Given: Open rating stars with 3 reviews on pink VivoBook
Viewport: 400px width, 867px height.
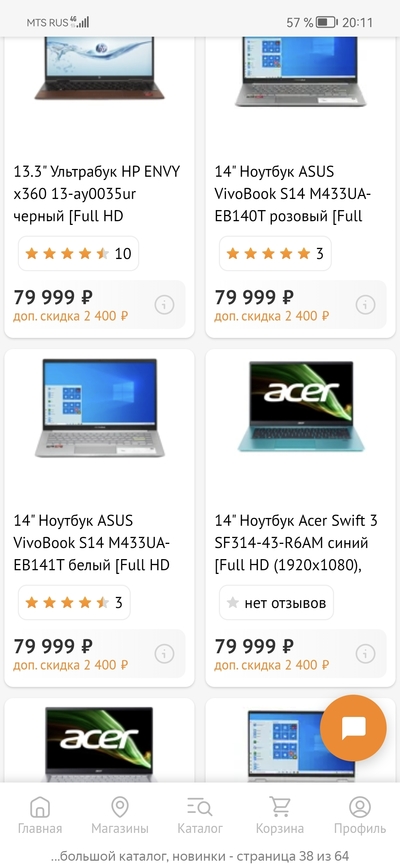Looking at the screenshot, I should pyautogui.click(x=276, y=254).
